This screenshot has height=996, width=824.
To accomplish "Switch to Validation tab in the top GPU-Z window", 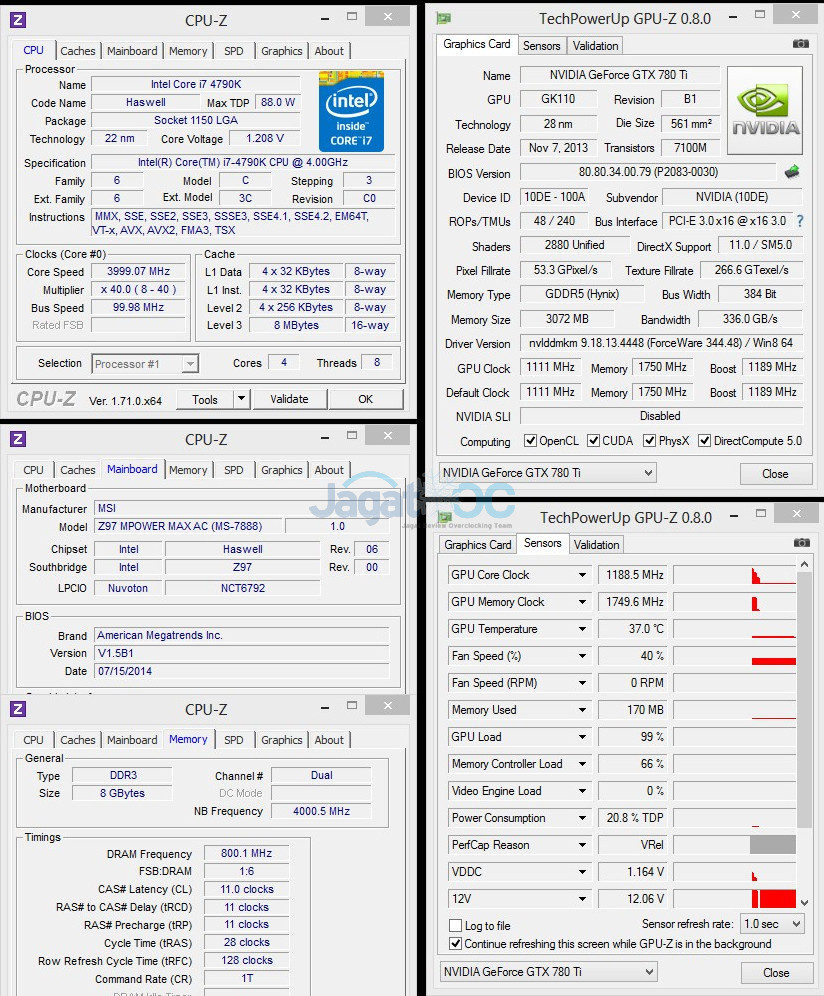I will click(596, 46).
